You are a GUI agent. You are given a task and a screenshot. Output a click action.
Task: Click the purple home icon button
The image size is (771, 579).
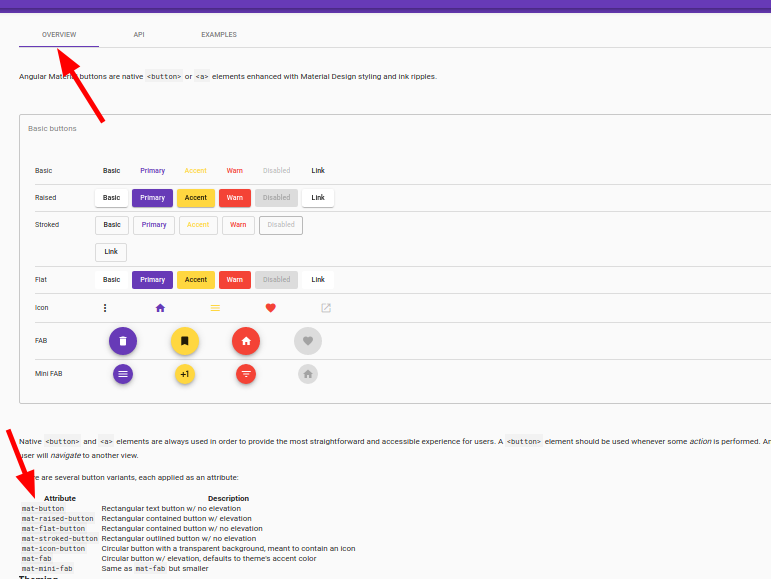(x=160, y=308)
